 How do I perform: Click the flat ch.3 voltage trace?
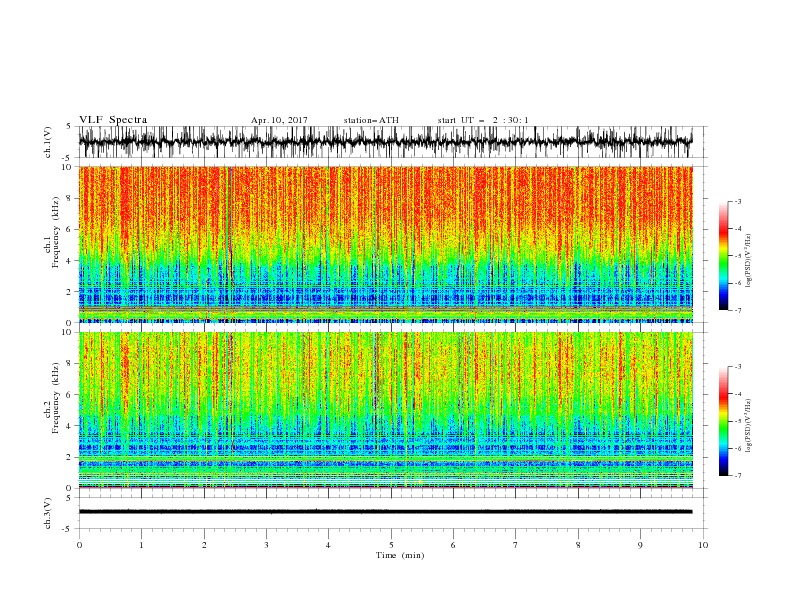click(385, 512)
